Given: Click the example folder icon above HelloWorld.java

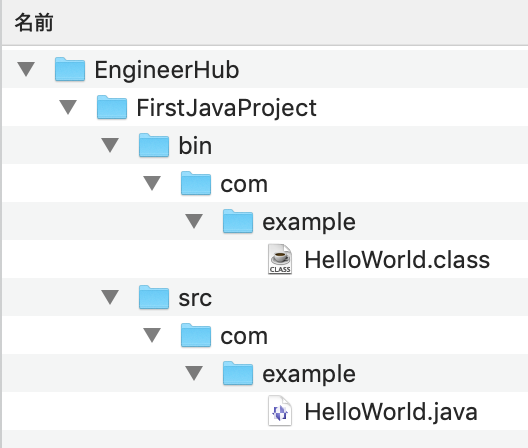Looking at the screenshot, I should tap(238, 374).
